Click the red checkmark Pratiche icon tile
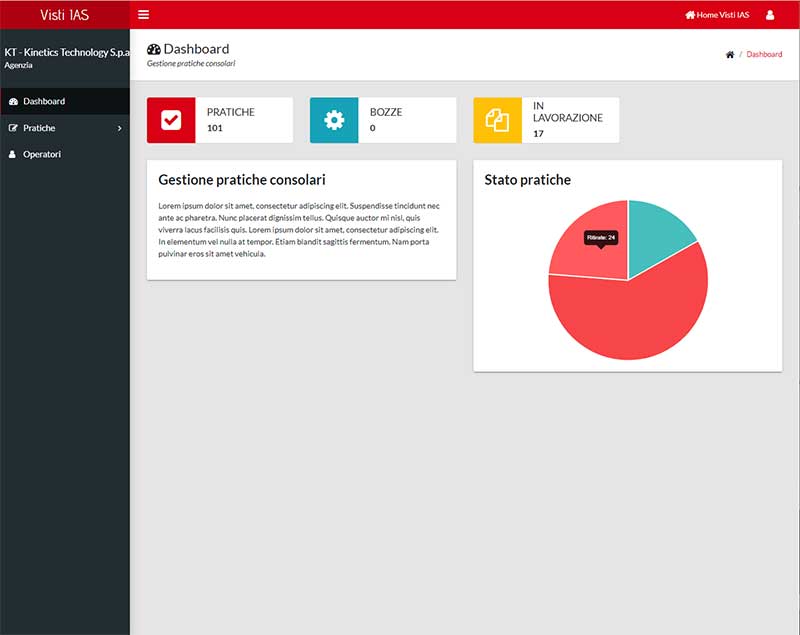The image size is (800, 635). coord(171,120)
